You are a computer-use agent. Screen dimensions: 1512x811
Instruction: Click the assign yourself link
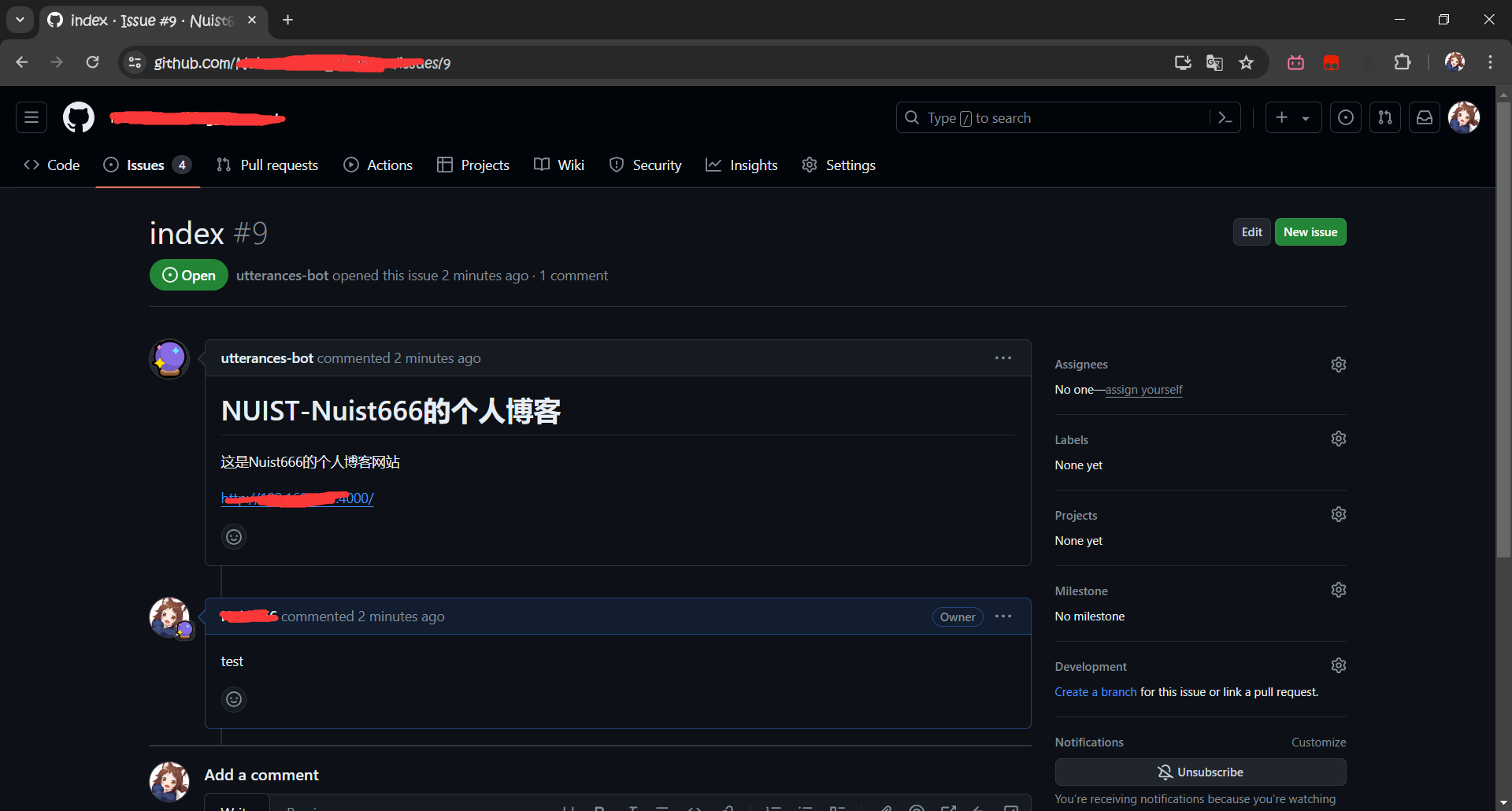coord(1143,390)
